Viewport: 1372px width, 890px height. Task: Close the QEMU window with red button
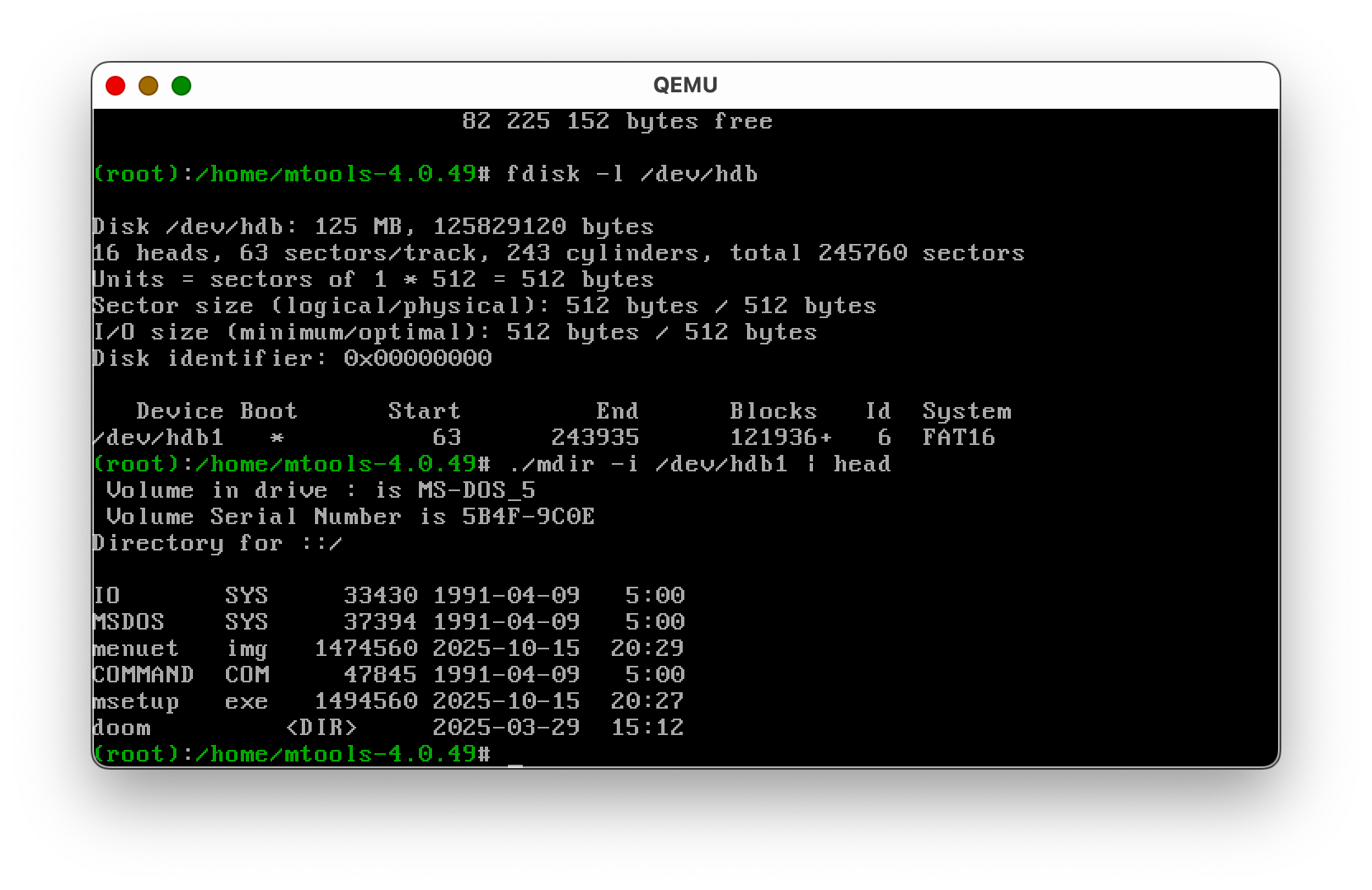point(115,86)
